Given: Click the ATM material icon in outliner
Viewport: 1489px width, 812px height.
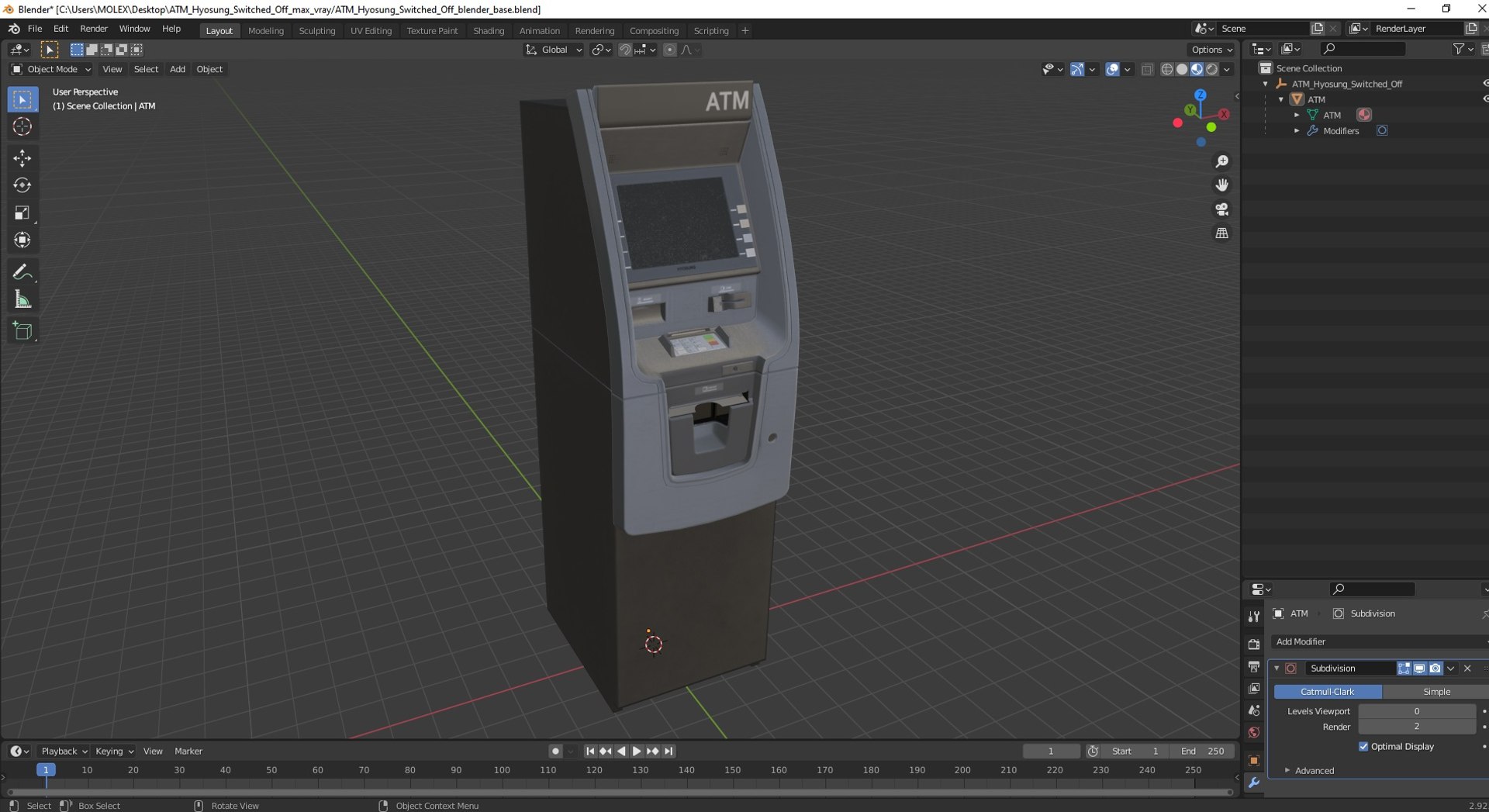Looking at the screenshot, I should coord(1364,115).
